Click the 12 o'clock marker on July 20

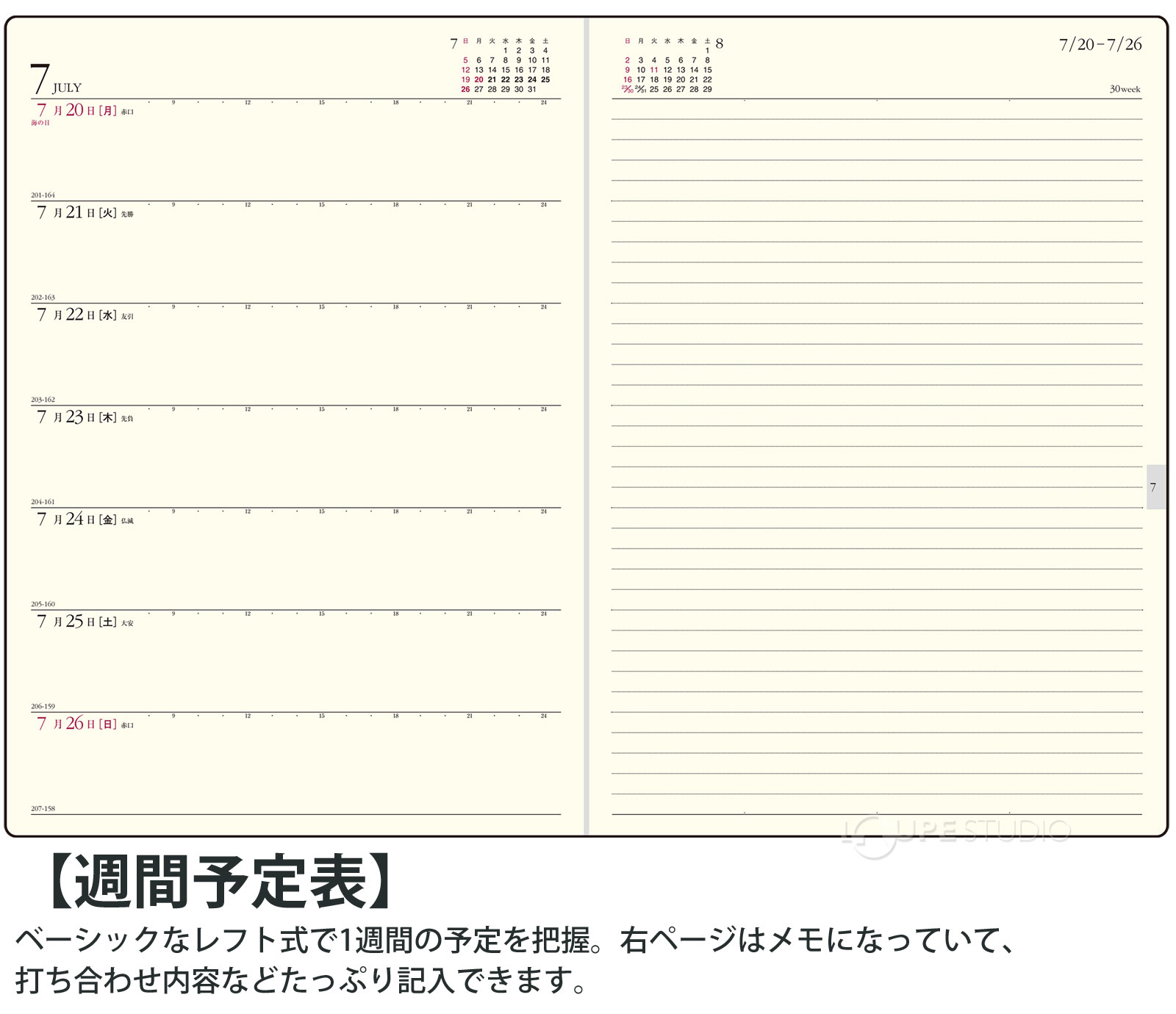coord(248,103)
